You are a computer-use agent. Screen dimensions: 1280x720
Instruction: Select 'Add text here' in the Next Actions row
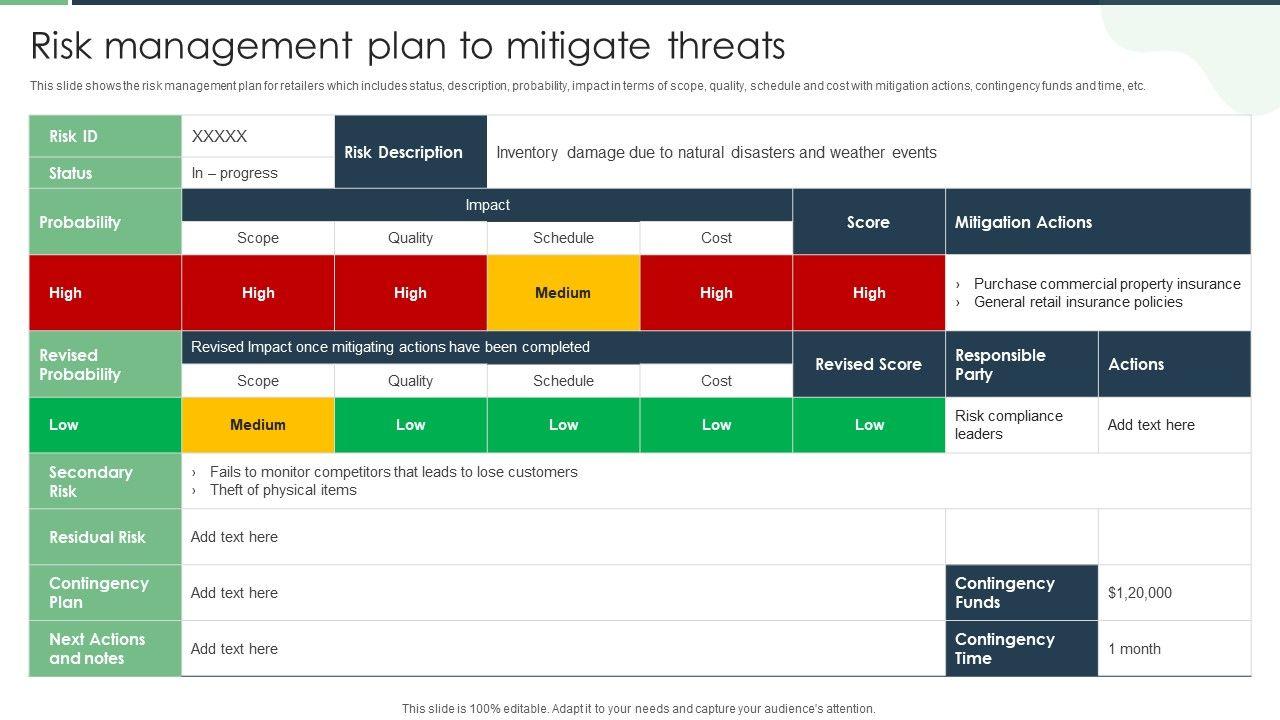234,649
